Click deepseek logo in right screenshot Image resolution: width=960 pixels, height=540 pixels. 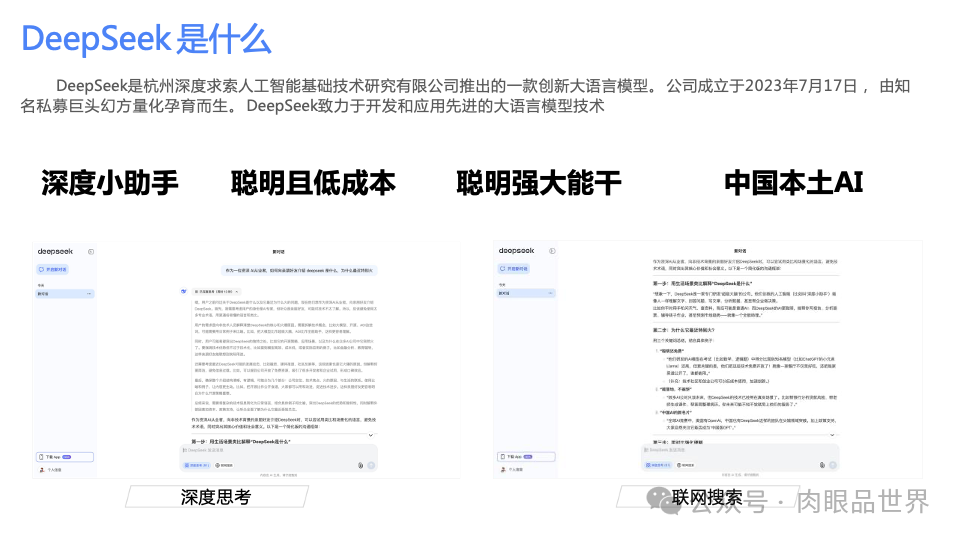click(516, 251)
